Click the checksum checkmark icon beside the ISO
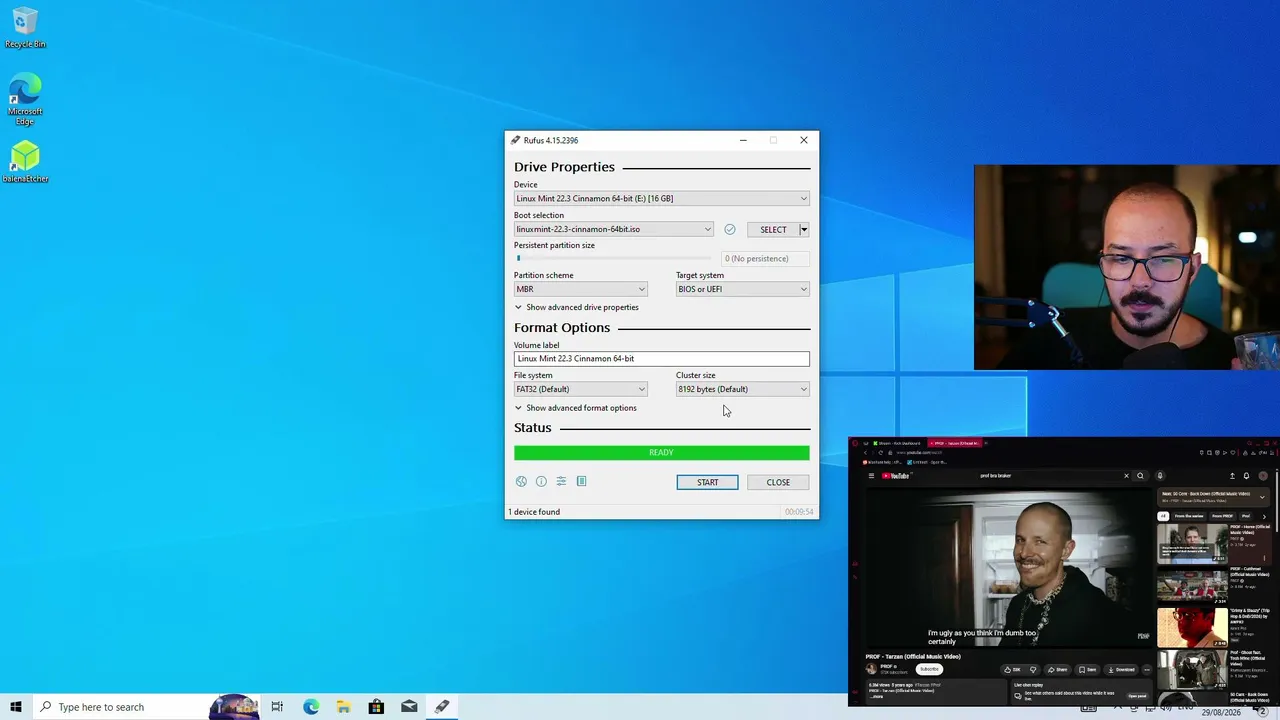Image resolution: width=1280 pixels, height=720 pixels. click(x=730, y=229)
